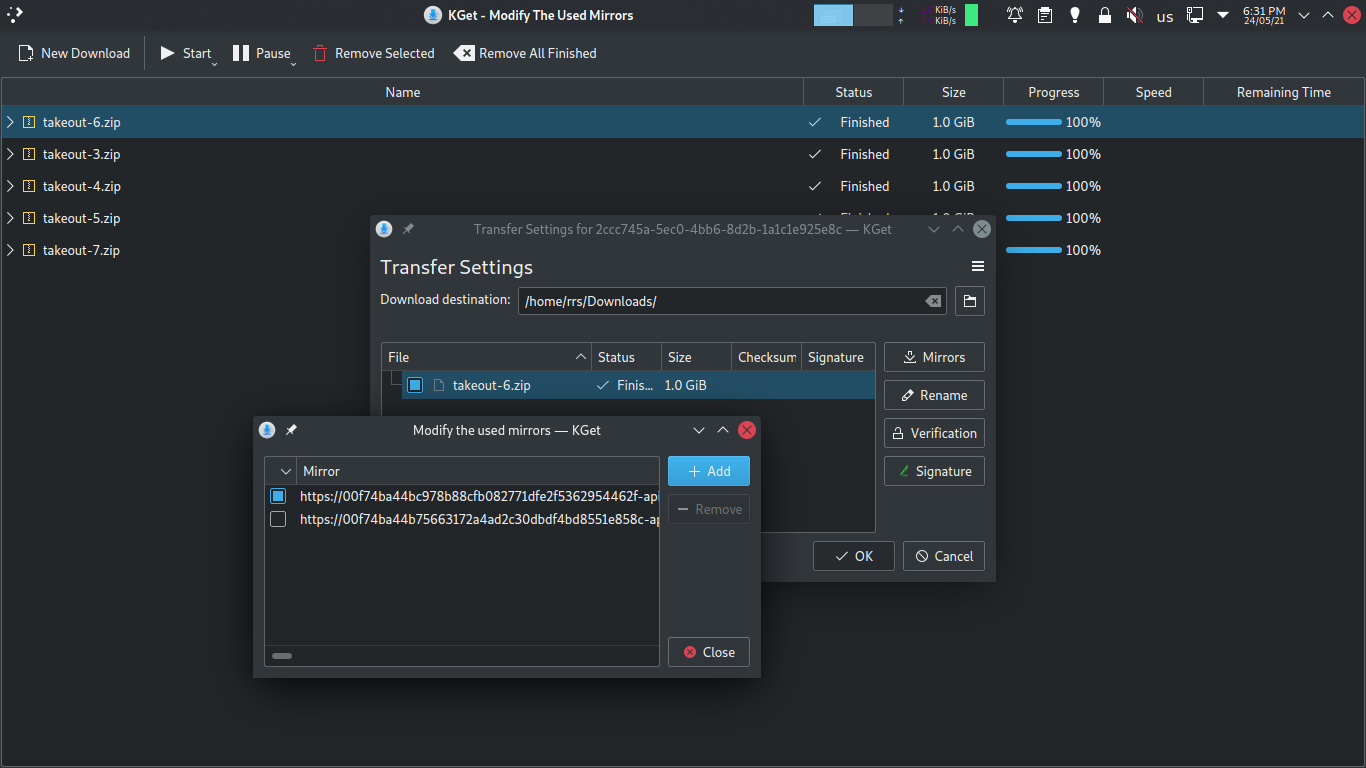This screenshot has height=768, width=1366.
Task: Click the progress bar of takeout-6.zip
Action: click(1034, 122)
